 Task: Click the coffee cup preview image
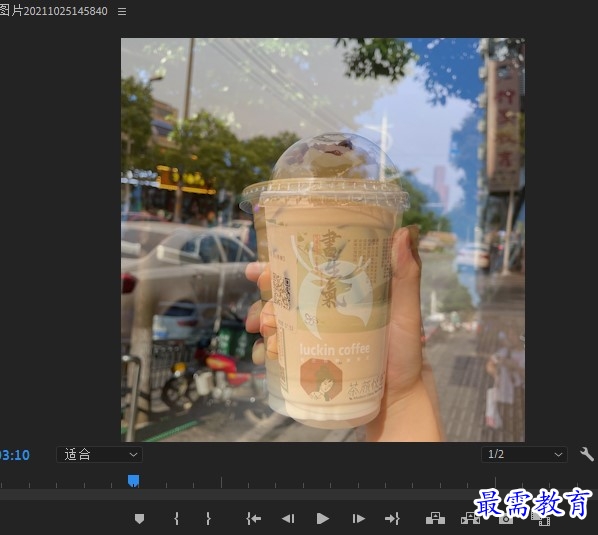323,240
